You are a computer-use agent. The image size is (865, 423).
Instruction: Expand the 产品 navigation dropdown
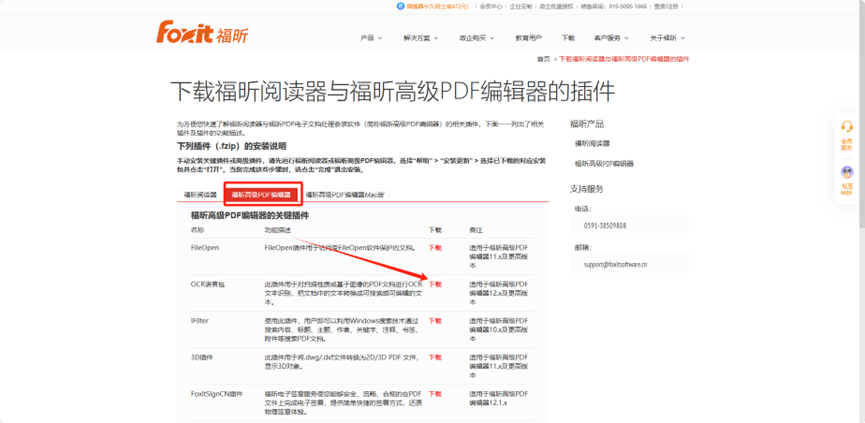[371, 38]
